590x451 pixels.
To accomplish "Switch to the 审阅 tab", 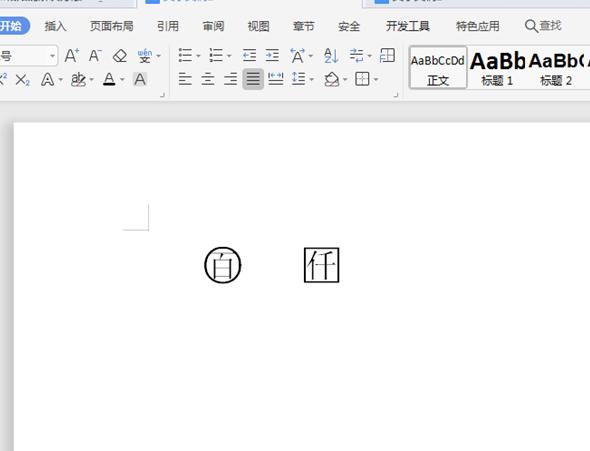I will 213,26.
